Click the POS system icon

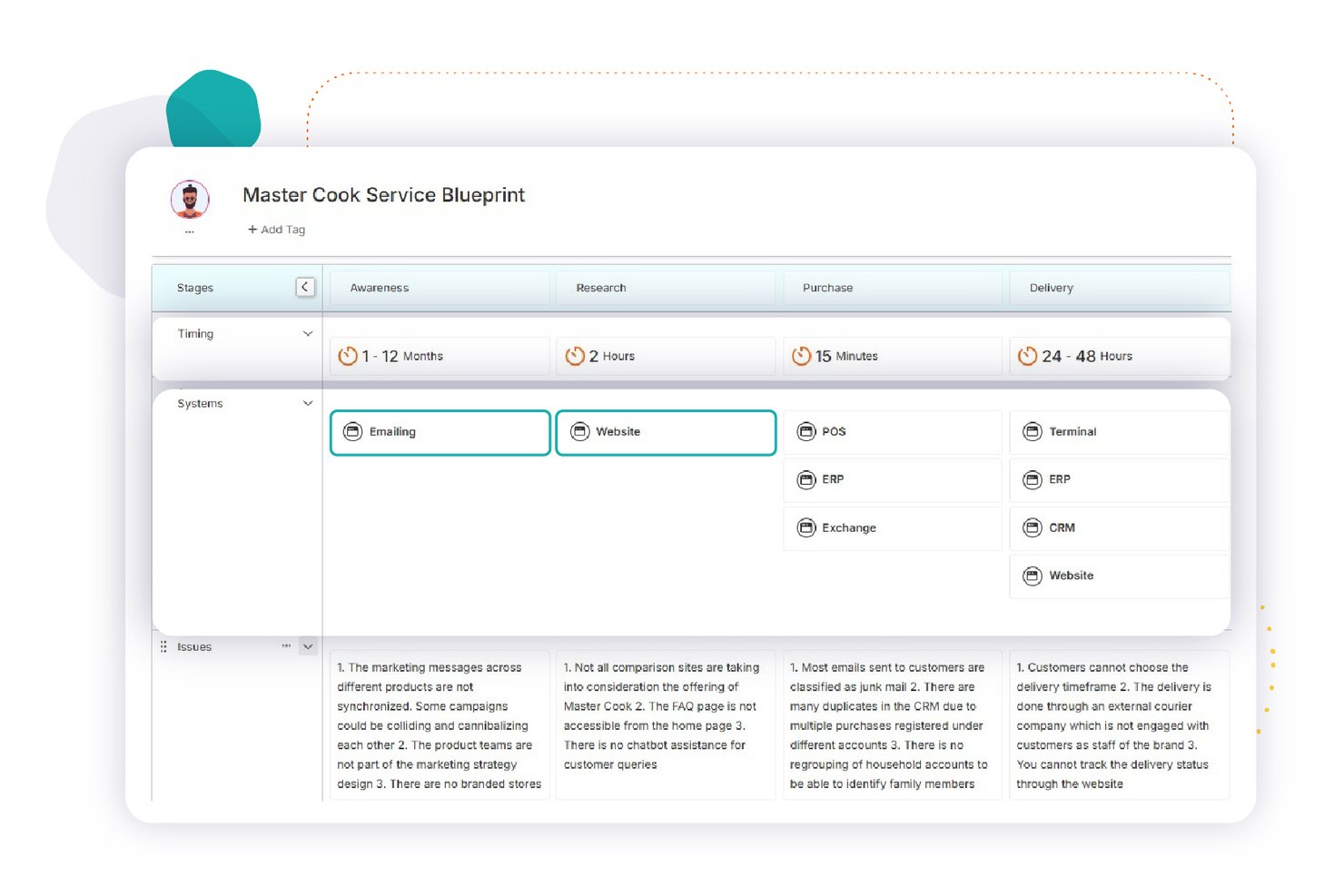[x=806, y=432]
